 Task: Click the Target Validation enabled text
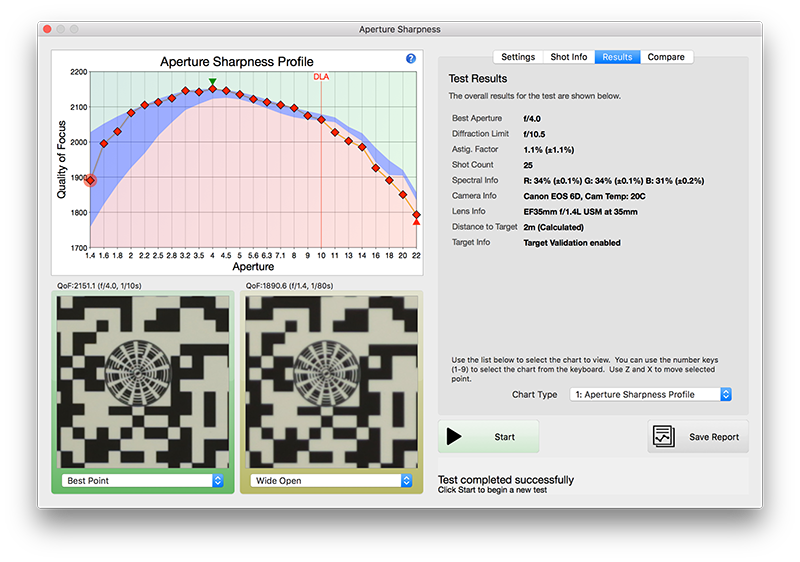pos(572,243)
